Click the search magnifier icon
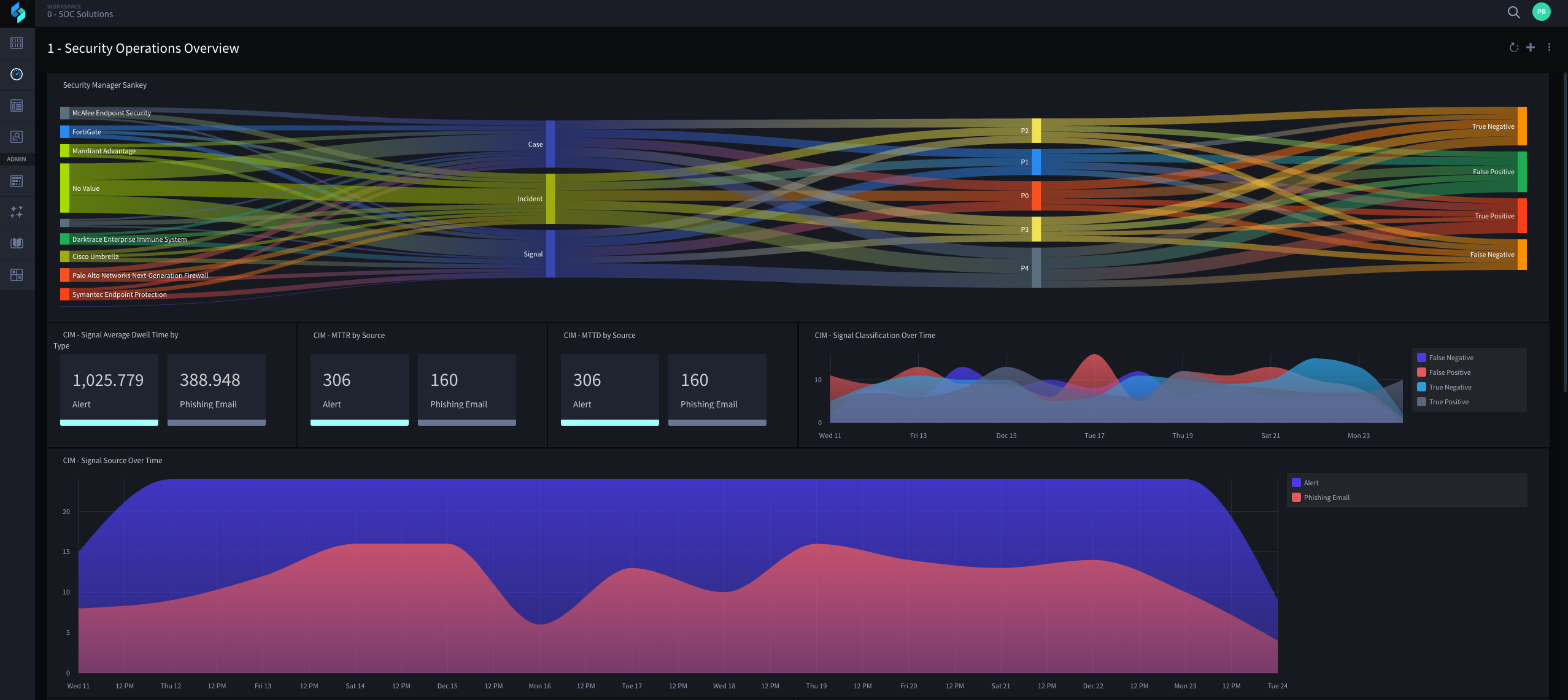Image resolution: width=1568 pixels, height=700 pixels. [x=1513, y=12]
